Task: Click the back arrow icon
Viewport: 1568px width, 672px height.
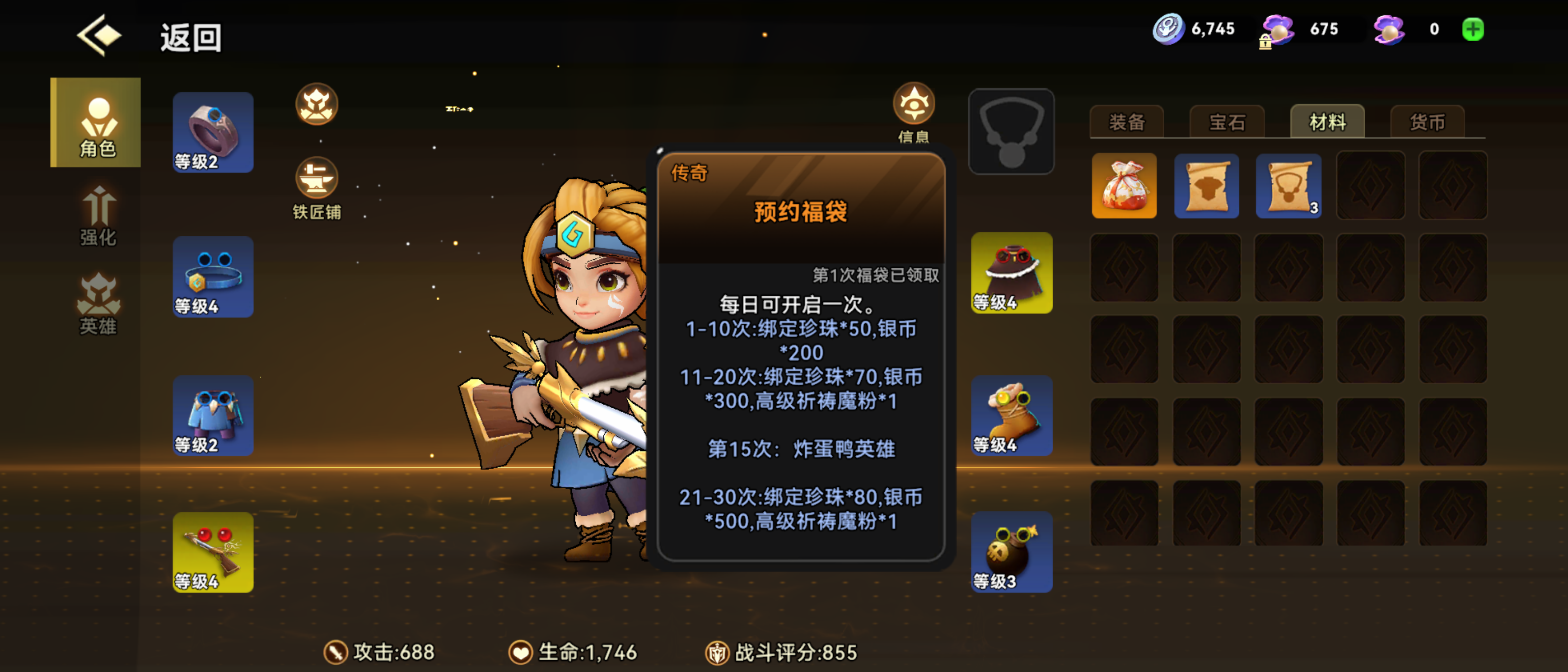Action: 99,36
